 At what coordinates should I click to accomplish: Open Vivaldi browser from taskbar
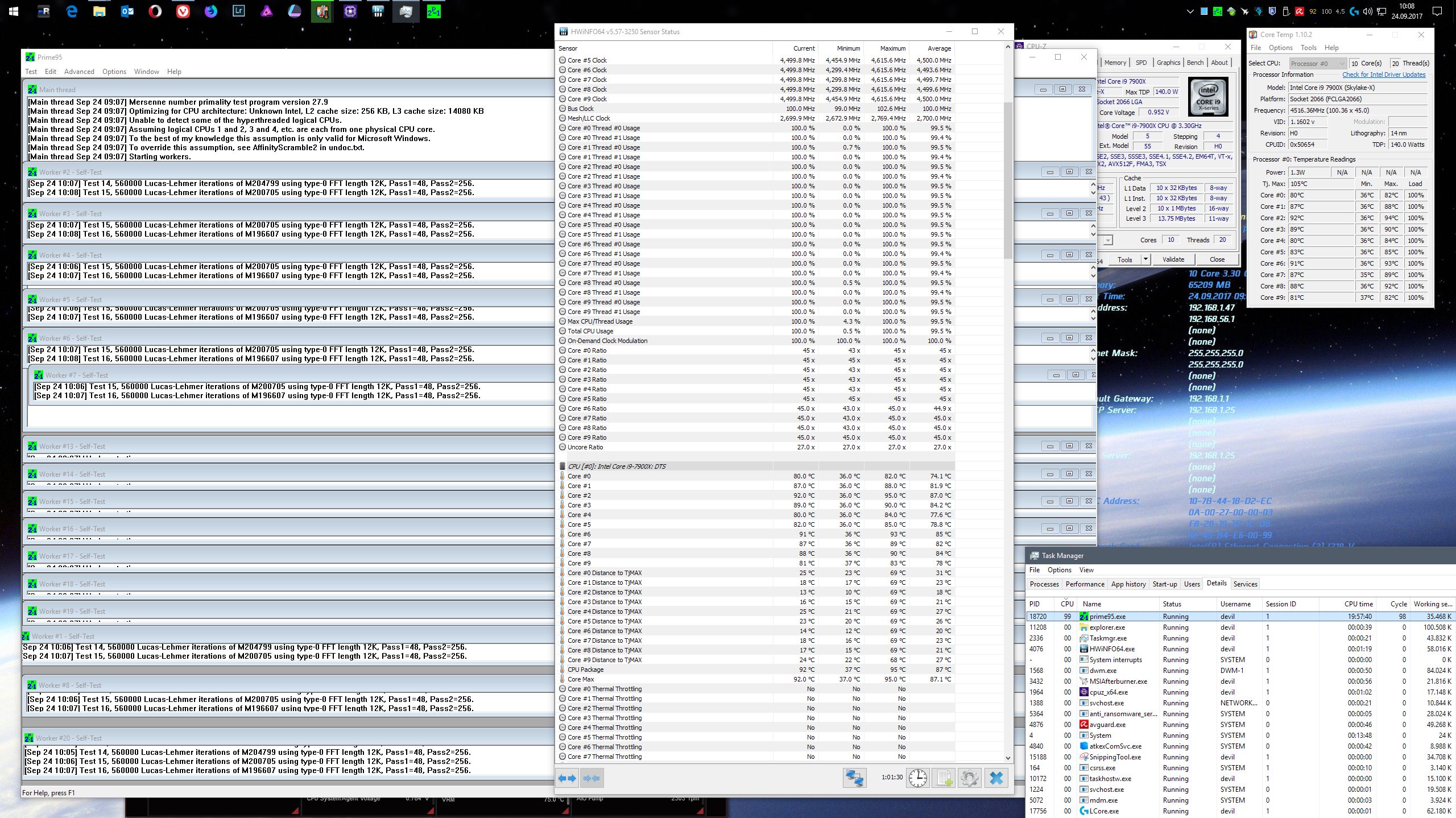click(x=183, y=11)
